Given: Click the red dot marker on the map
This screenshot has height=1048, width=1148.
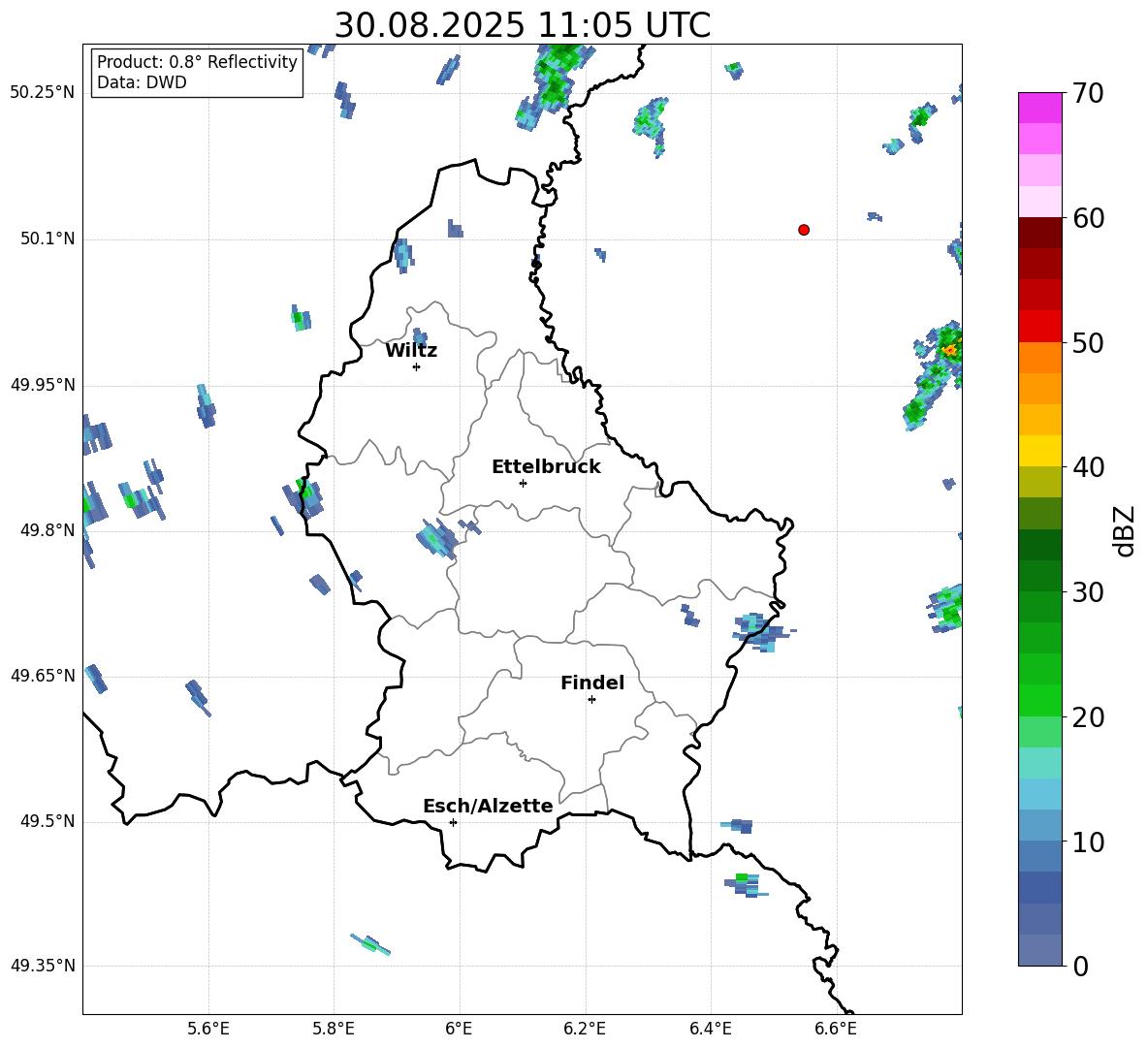Looking at the screenshot, I should 803,230.
